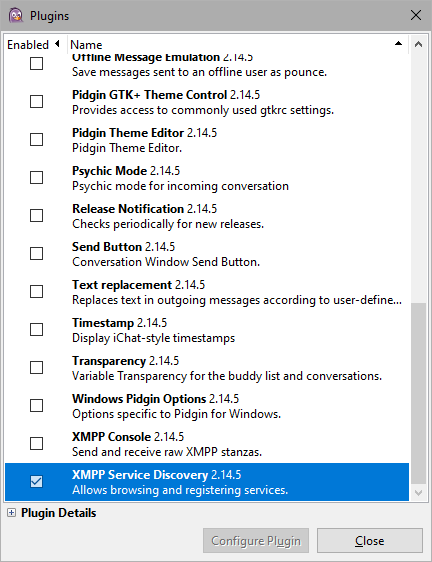This screenshot has height=562, width=432.
Task: Uncheck XMPP Service Discovery checkbox
Action: (x=36, y=482)
